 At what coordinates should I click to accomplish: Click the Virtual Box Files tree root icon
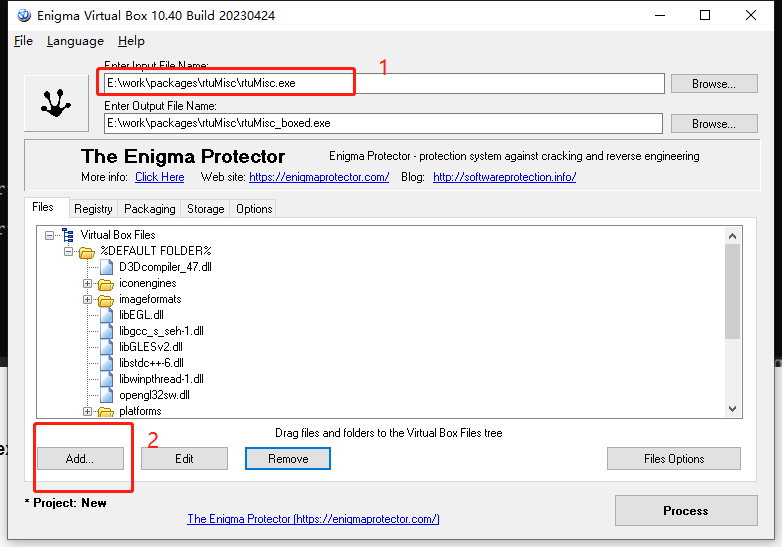click(68, 235)
